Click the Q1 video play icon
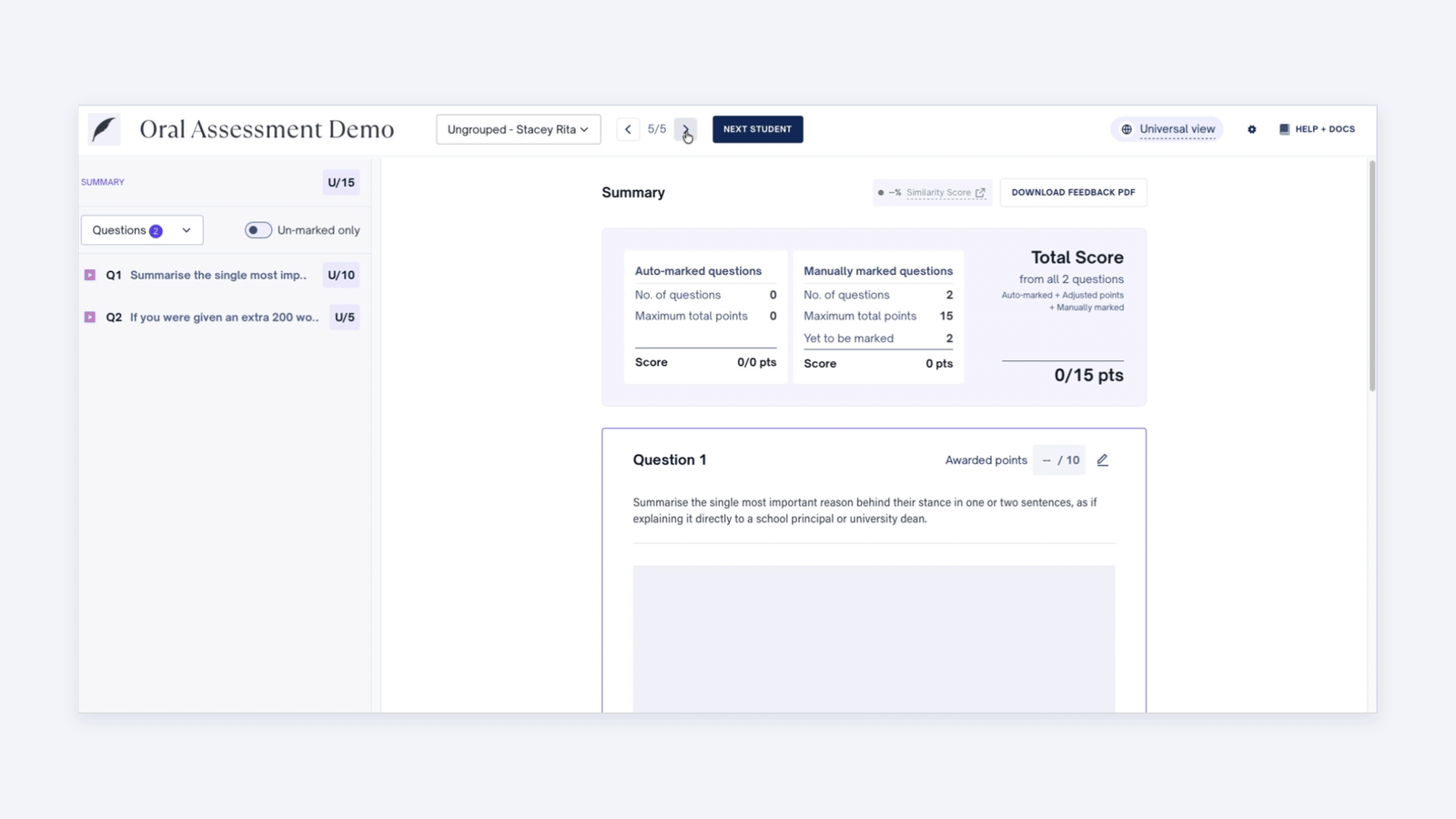Screen dimensions: 1456x819 point(90,275)
